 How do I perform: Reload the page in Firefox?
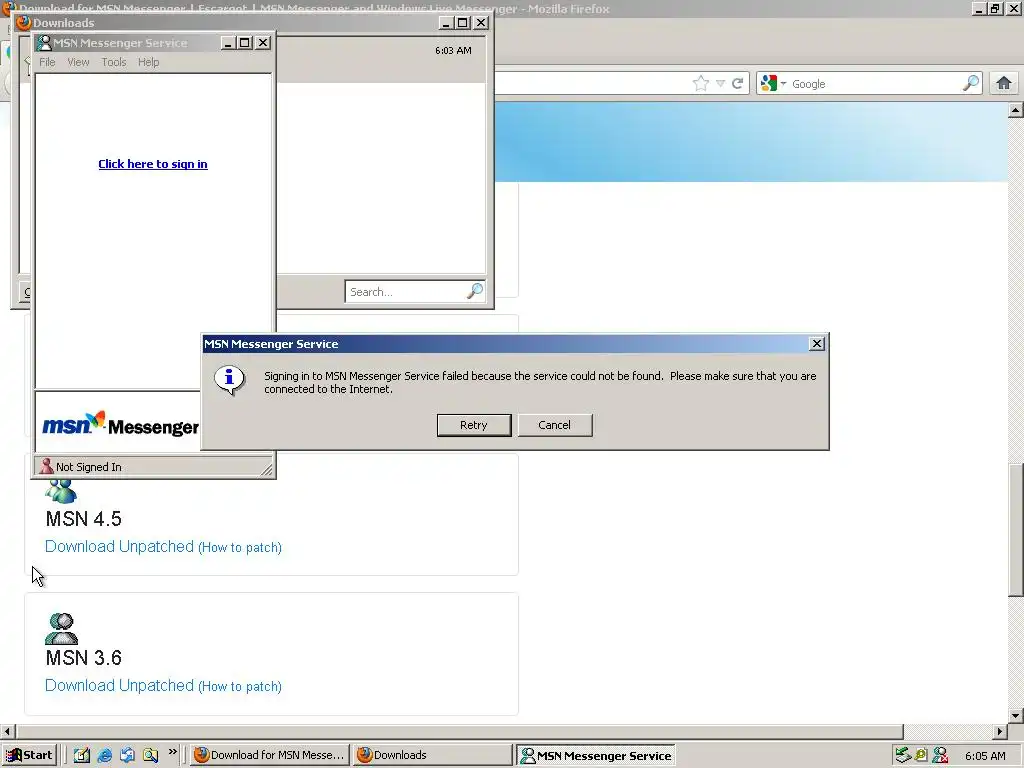point(737,84)
